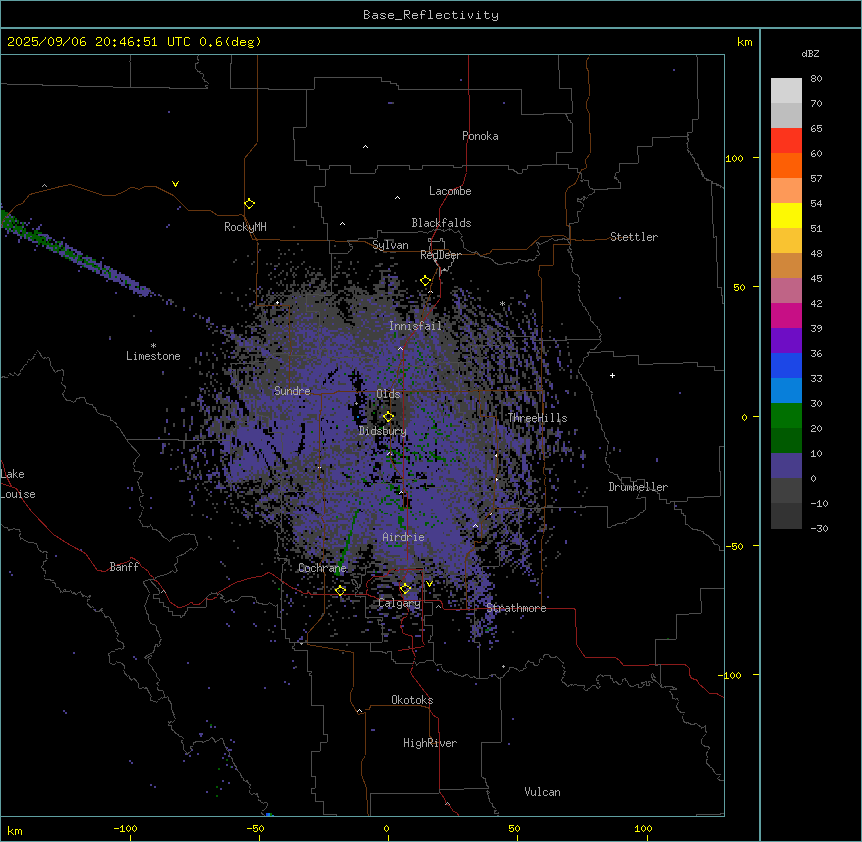Select the Drumheller label
This screenshot has width=862, height=842.
[638, 487]
